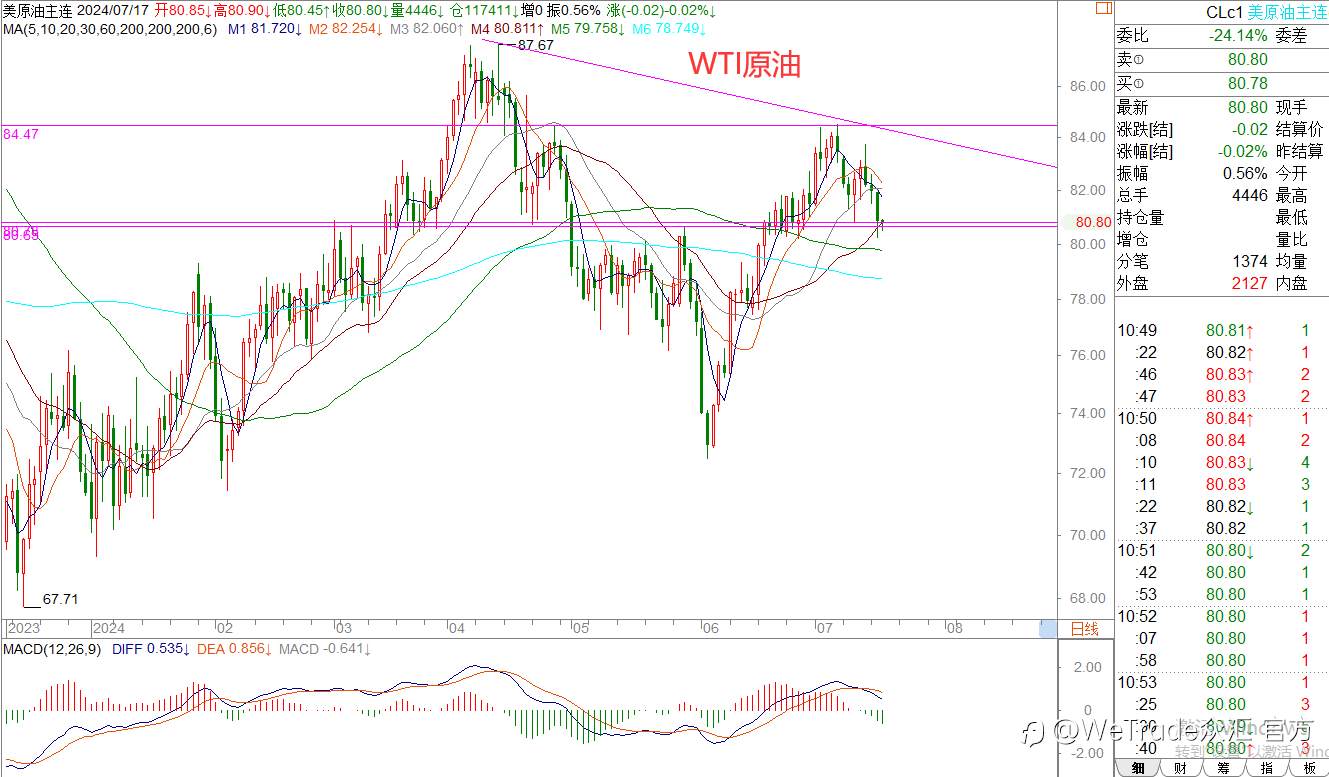Click the MACD(12,26,9) indicator label
The height and width of the screenshot is (777, 1329).
[x=52, y=649]
